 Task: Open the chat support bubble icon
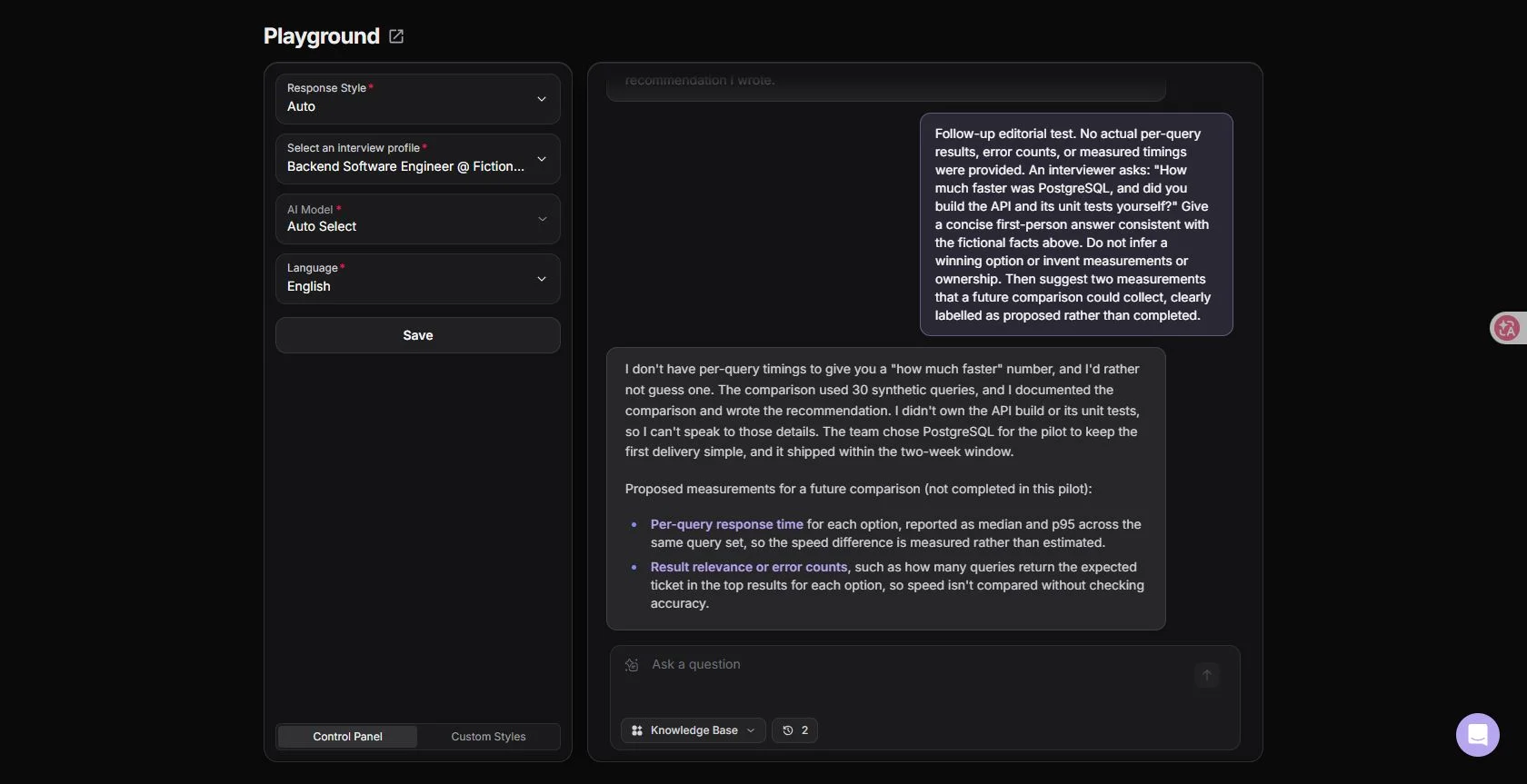[x=1477, y=735]
